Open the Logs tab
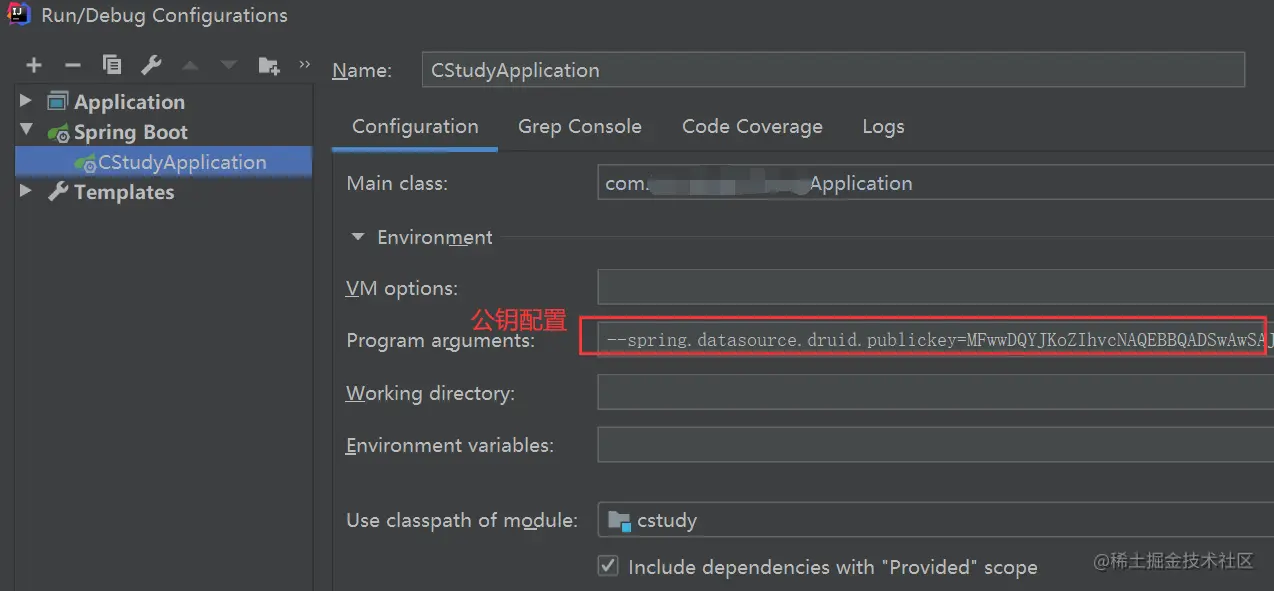 (x=883, y=126)
